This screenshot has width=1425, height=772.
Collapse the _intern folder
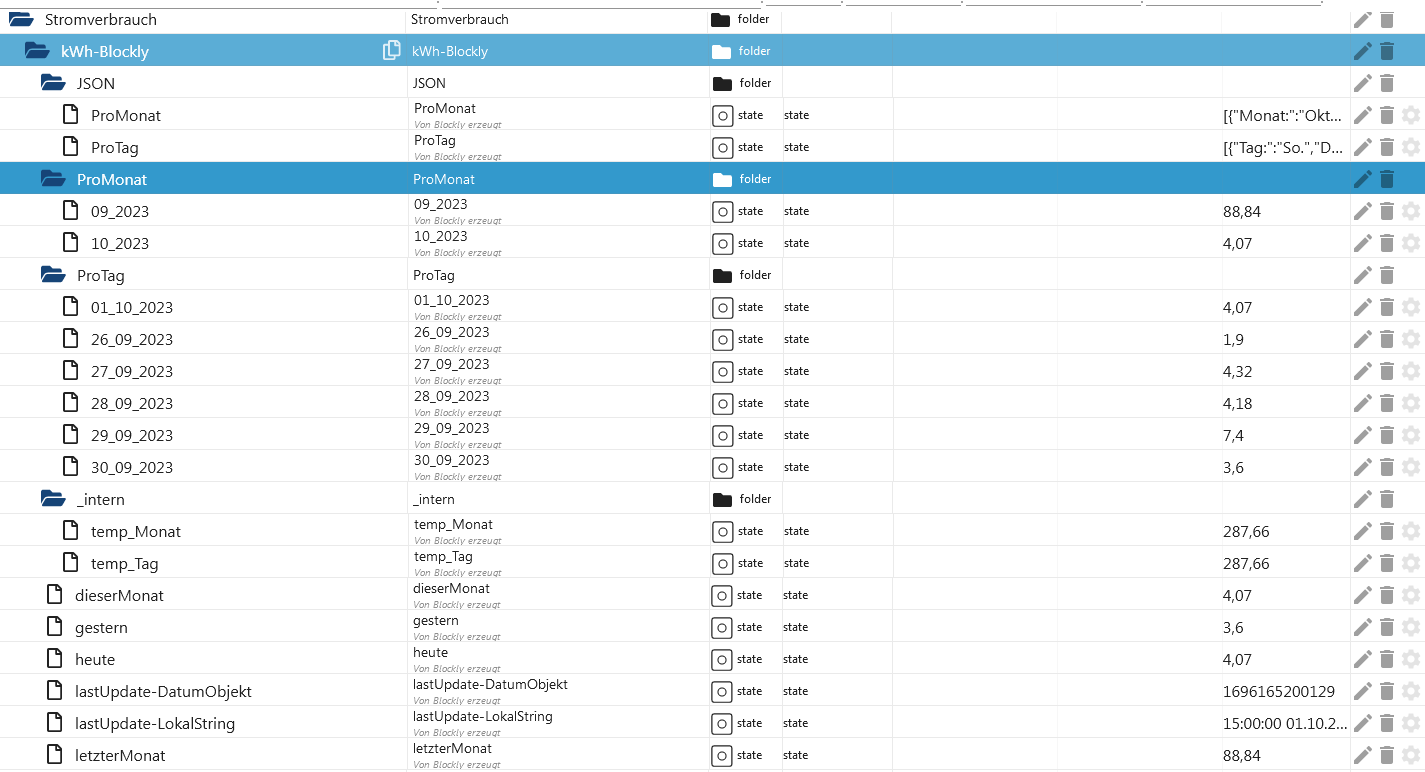coord(53,499)
